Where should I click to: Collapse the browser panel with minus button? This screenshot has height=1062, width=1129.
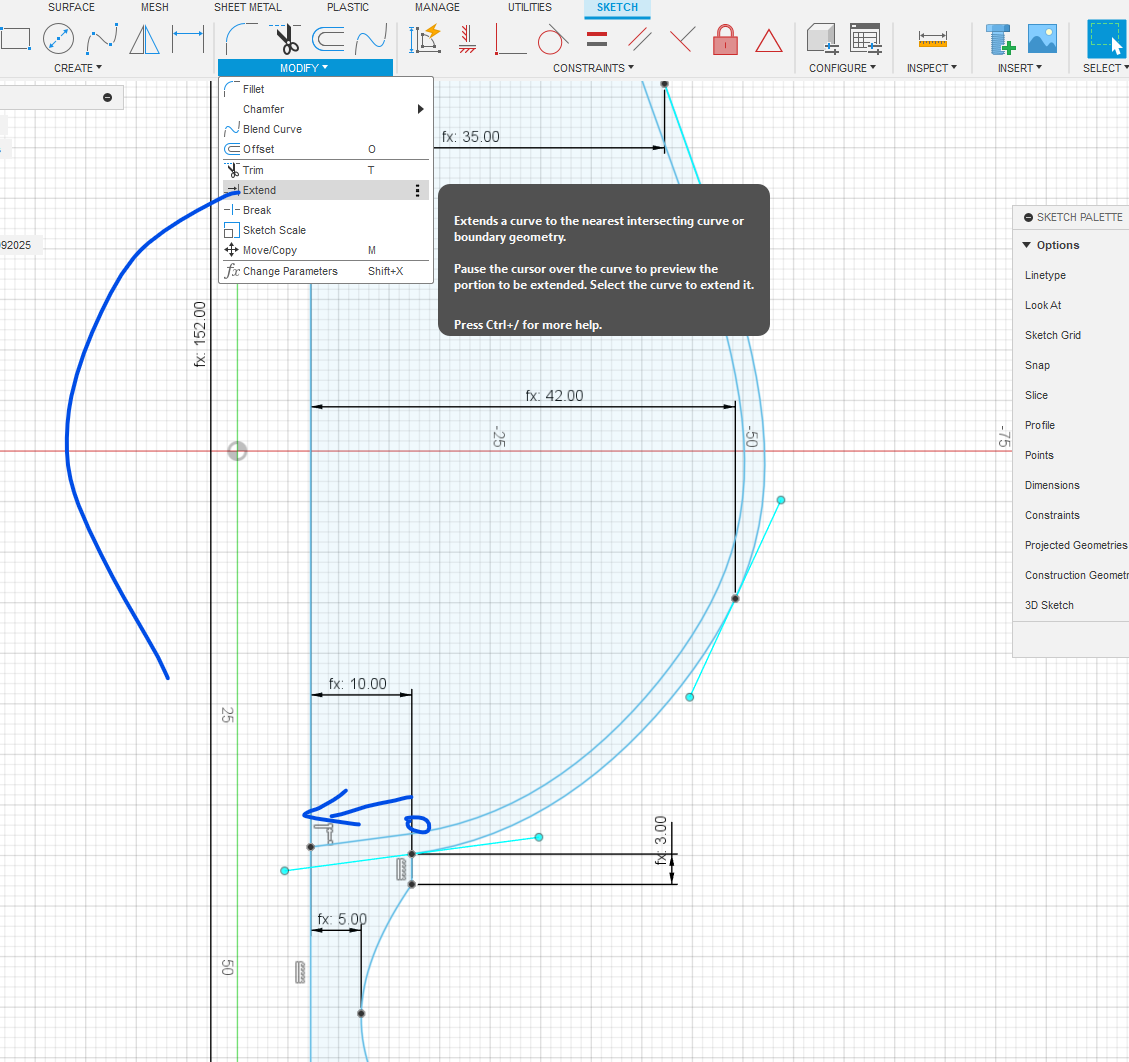[x=107, y=98]
